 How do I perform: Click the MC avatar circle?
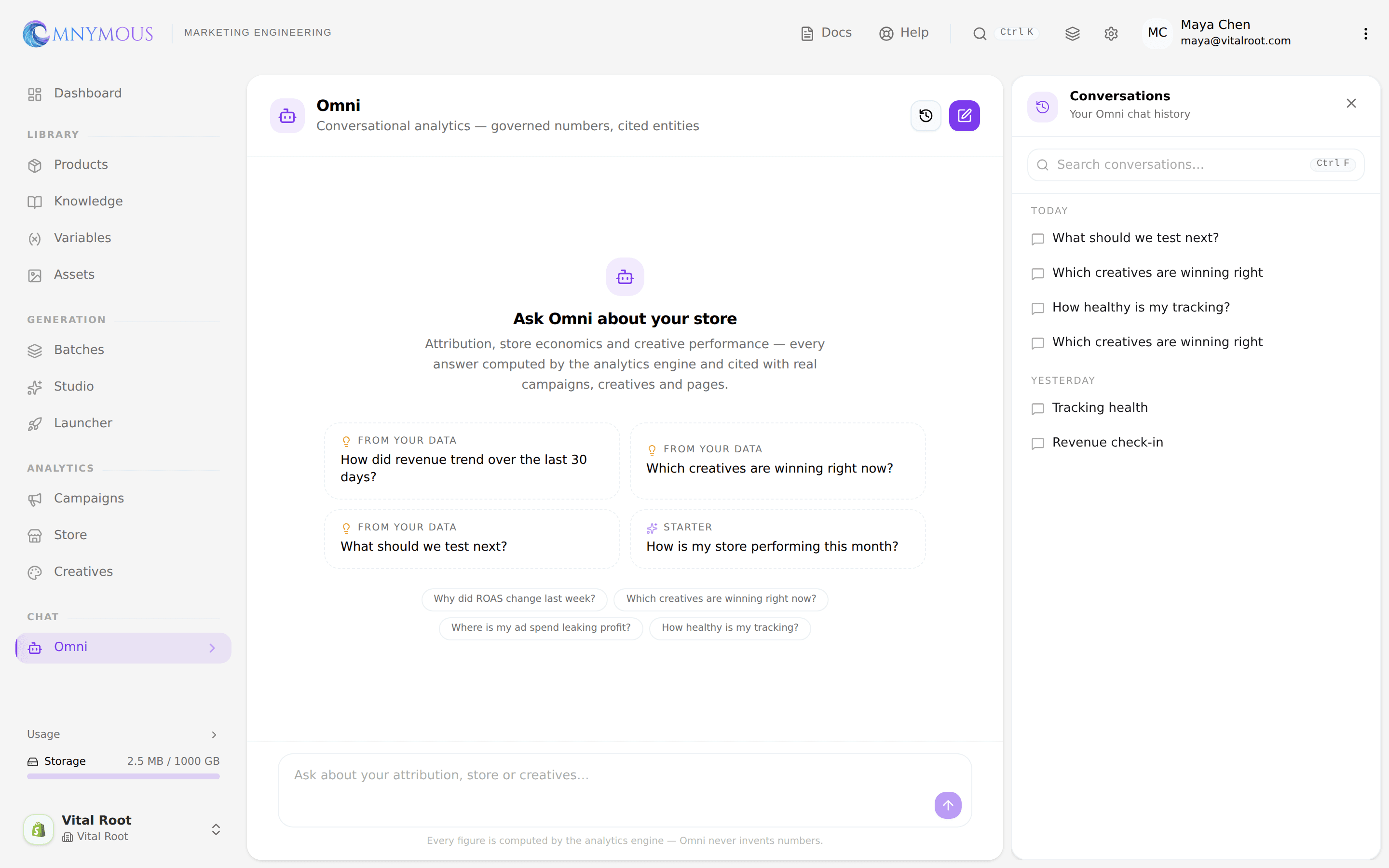pyautogui.click(x=1157, y=33)
